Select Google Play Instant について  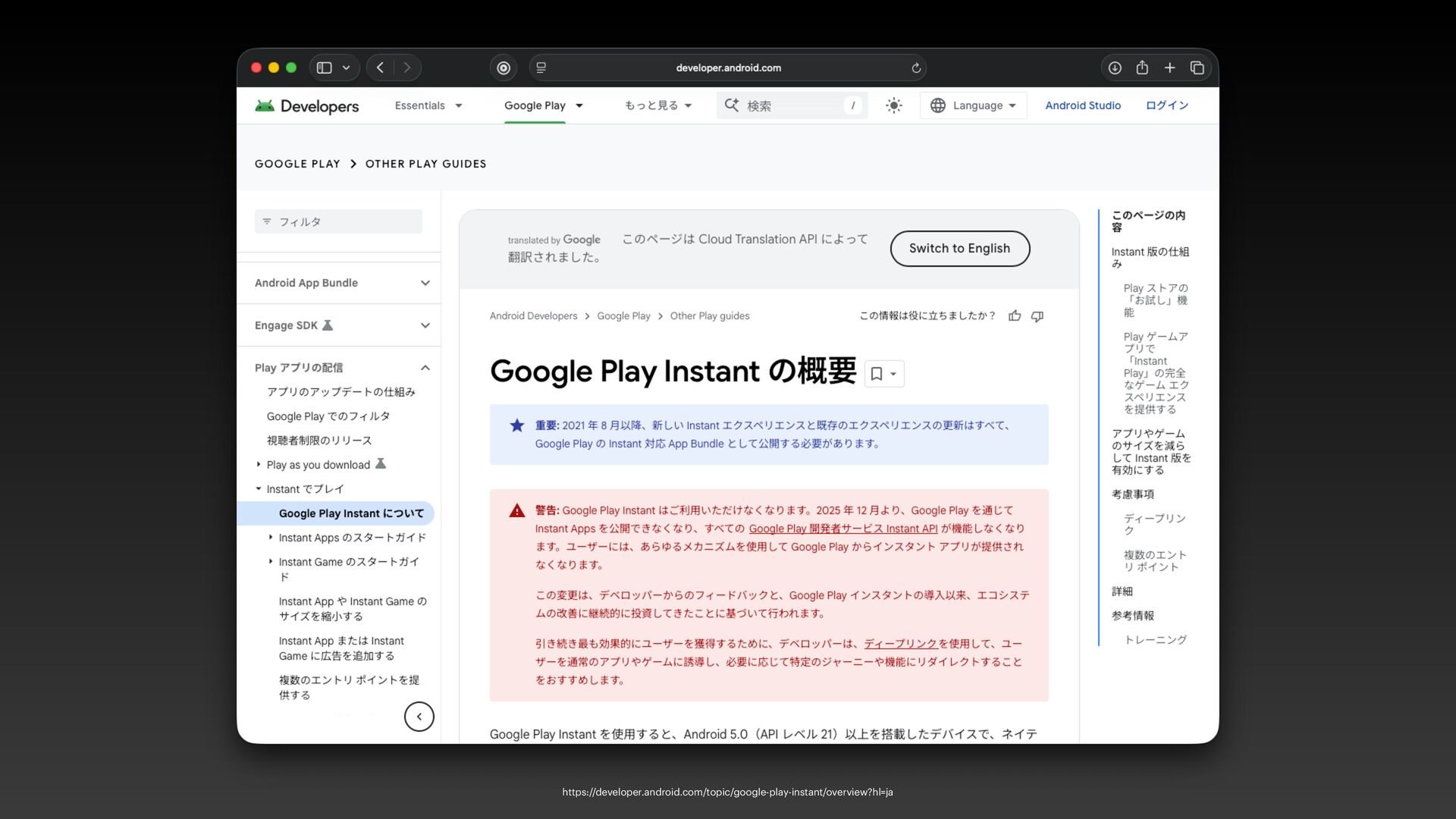pos(351,513)
